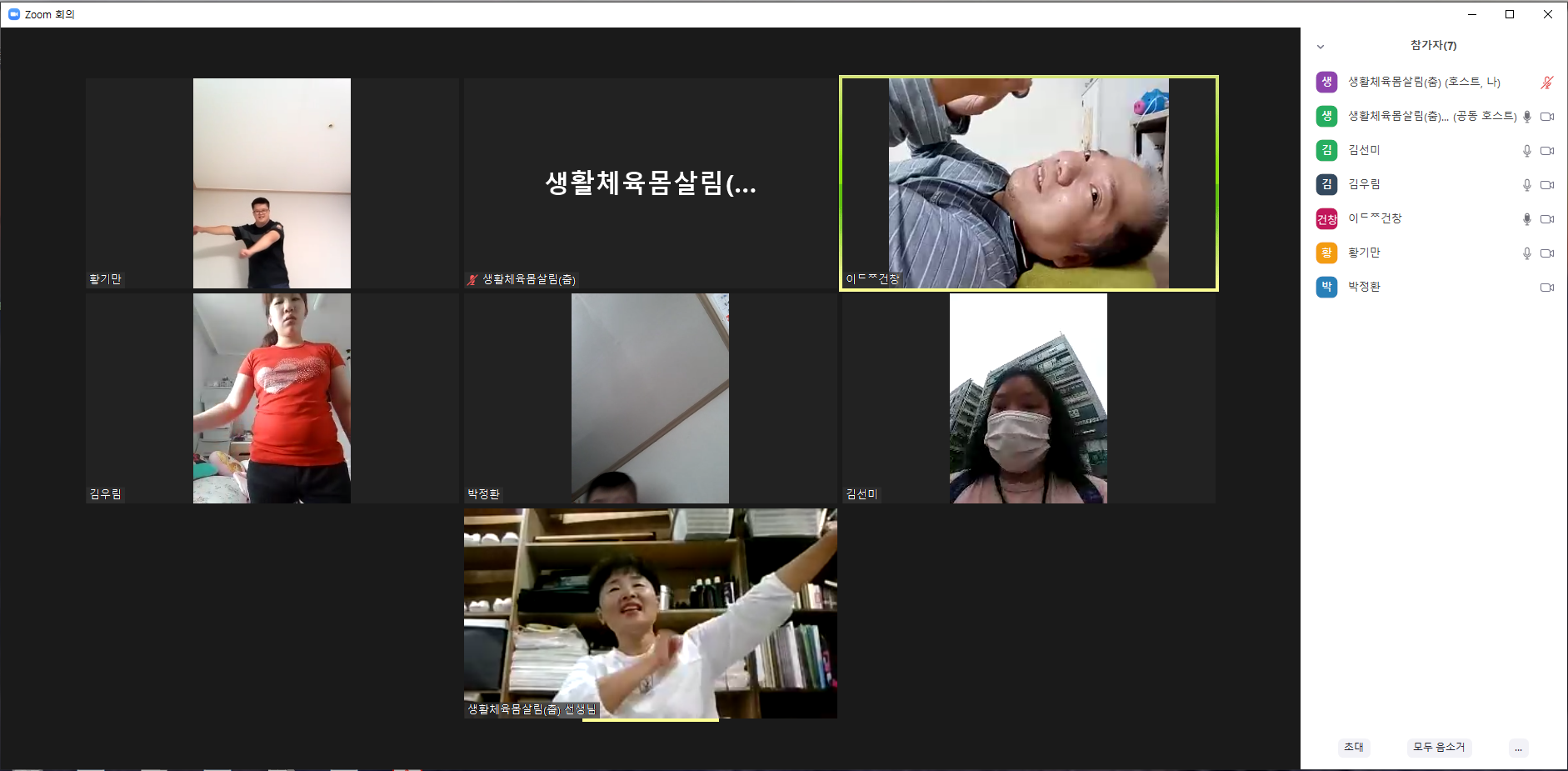
Task: Select the 김우림 video tile
Action: [272, 398]
